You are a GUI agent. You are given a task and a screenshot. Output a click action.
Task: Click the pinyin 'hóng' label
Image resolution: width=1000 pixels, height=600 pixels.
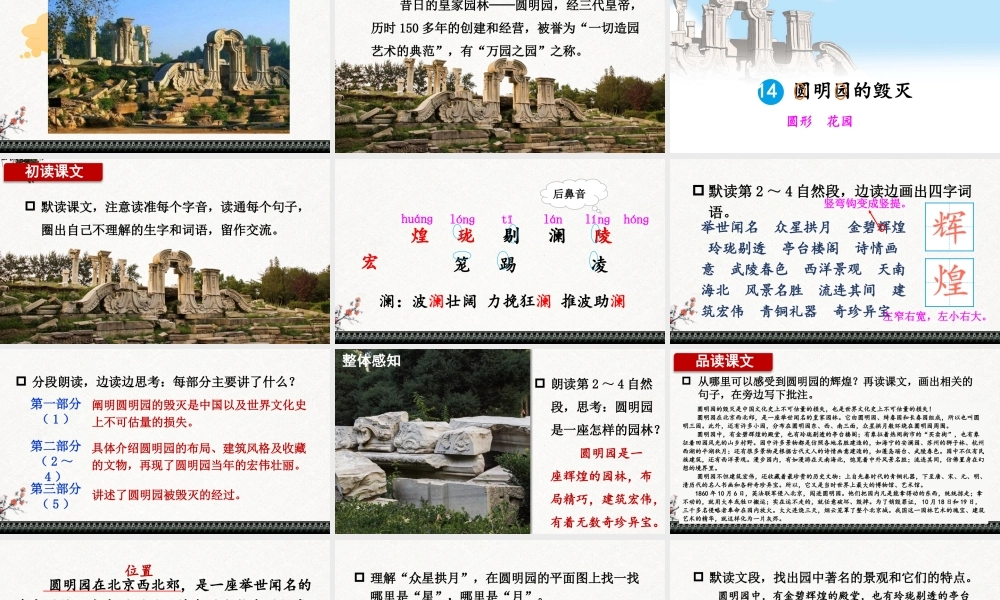[x=636, y=219]
